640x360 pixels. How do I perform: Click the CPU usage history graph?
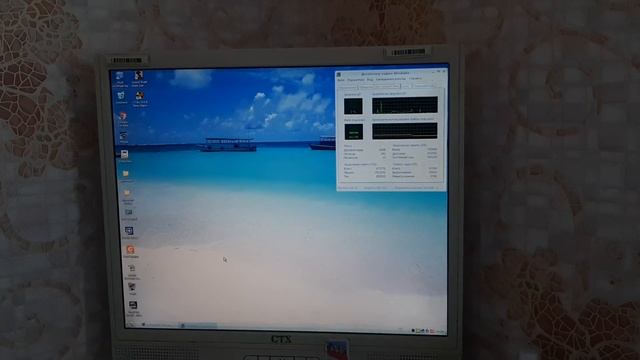click(x=404, y=105)
